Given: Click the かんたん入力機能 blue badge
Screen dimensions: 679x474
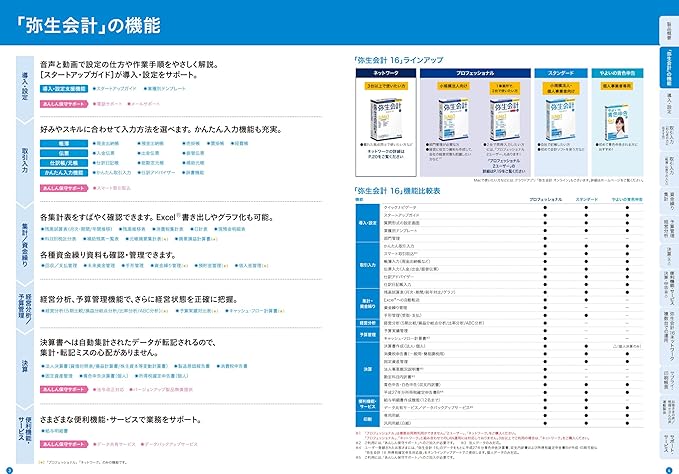Looking at the screenshot, I should click(x=64, y=172).
